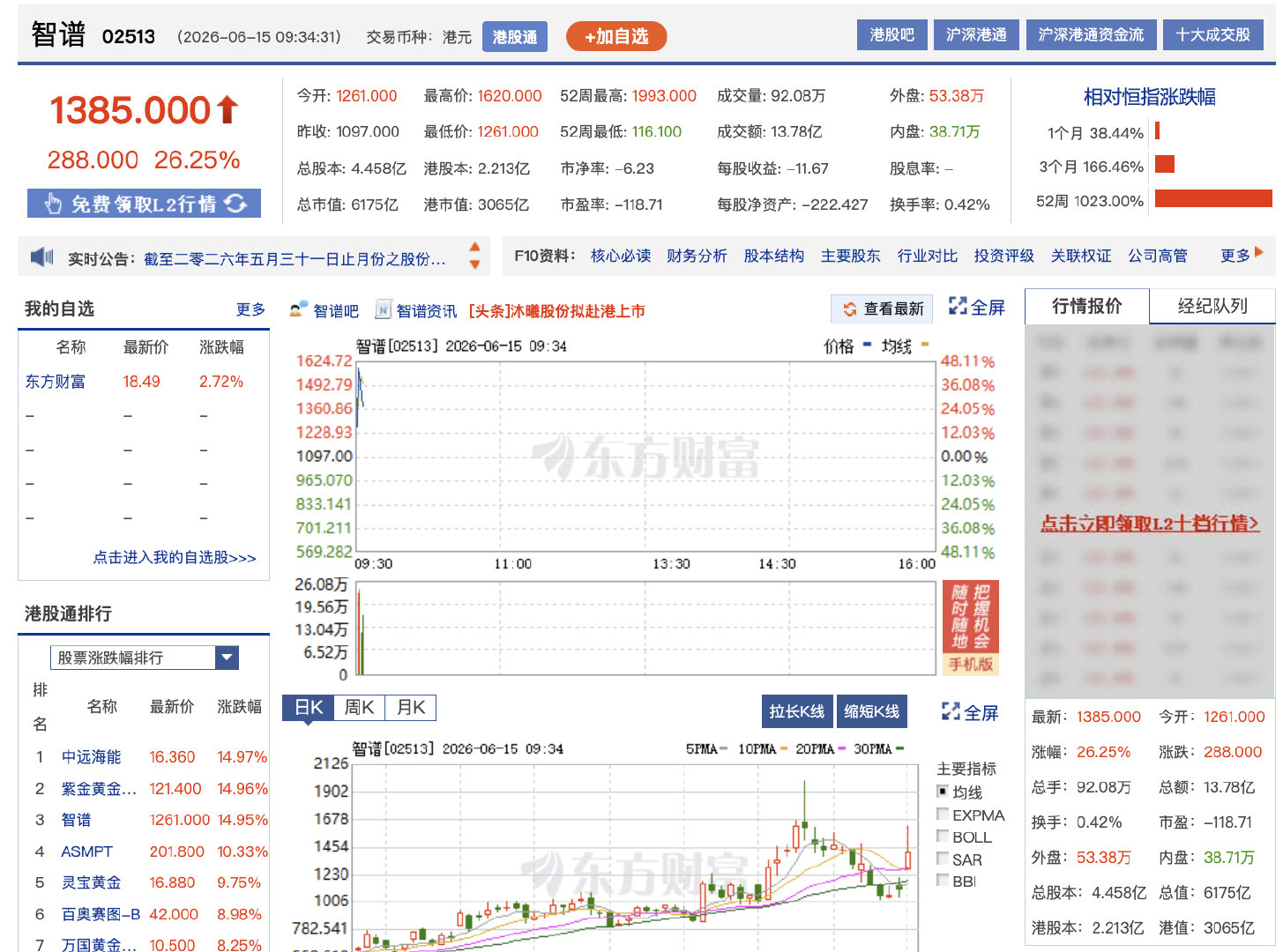Click fullscreen icon above intraday chart

click(958, 306)
